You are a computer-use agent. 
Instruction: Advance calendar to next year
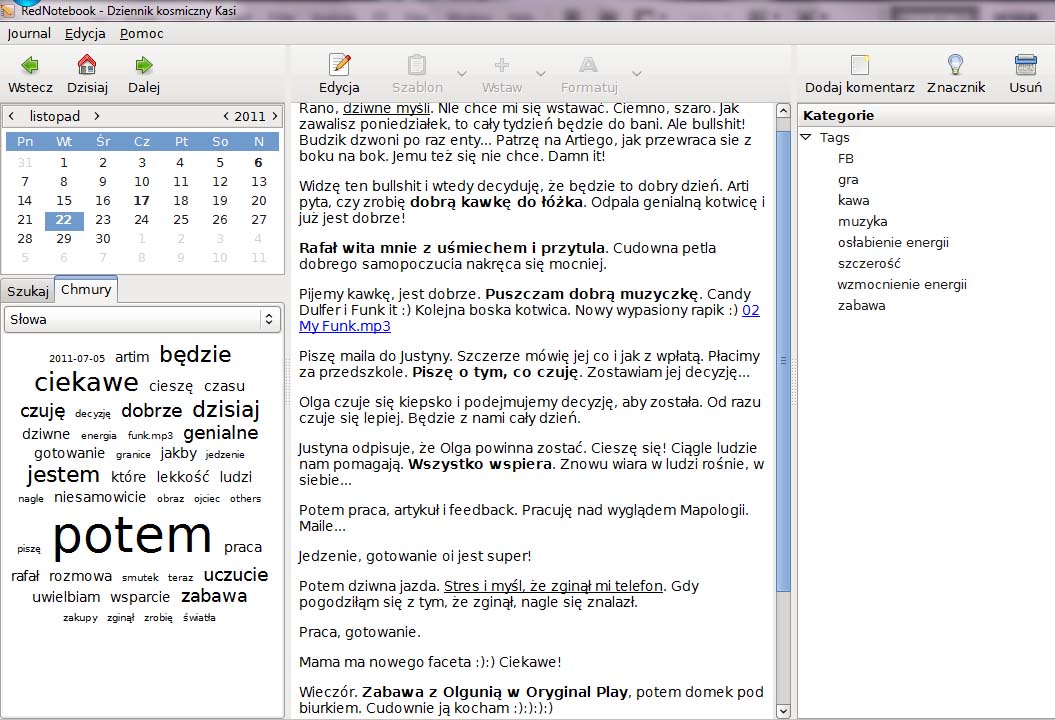pos(275,117)
